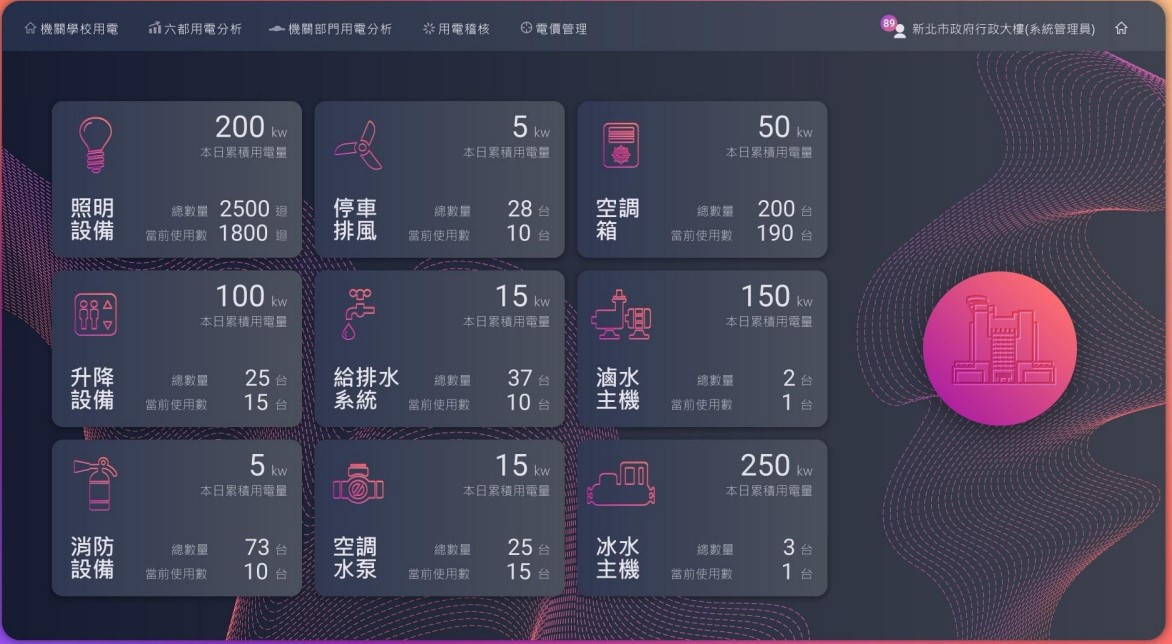Click the 總數量 2500 value for 照明設備
Viewport: 1172px width, 644px height.
[244, 209]
